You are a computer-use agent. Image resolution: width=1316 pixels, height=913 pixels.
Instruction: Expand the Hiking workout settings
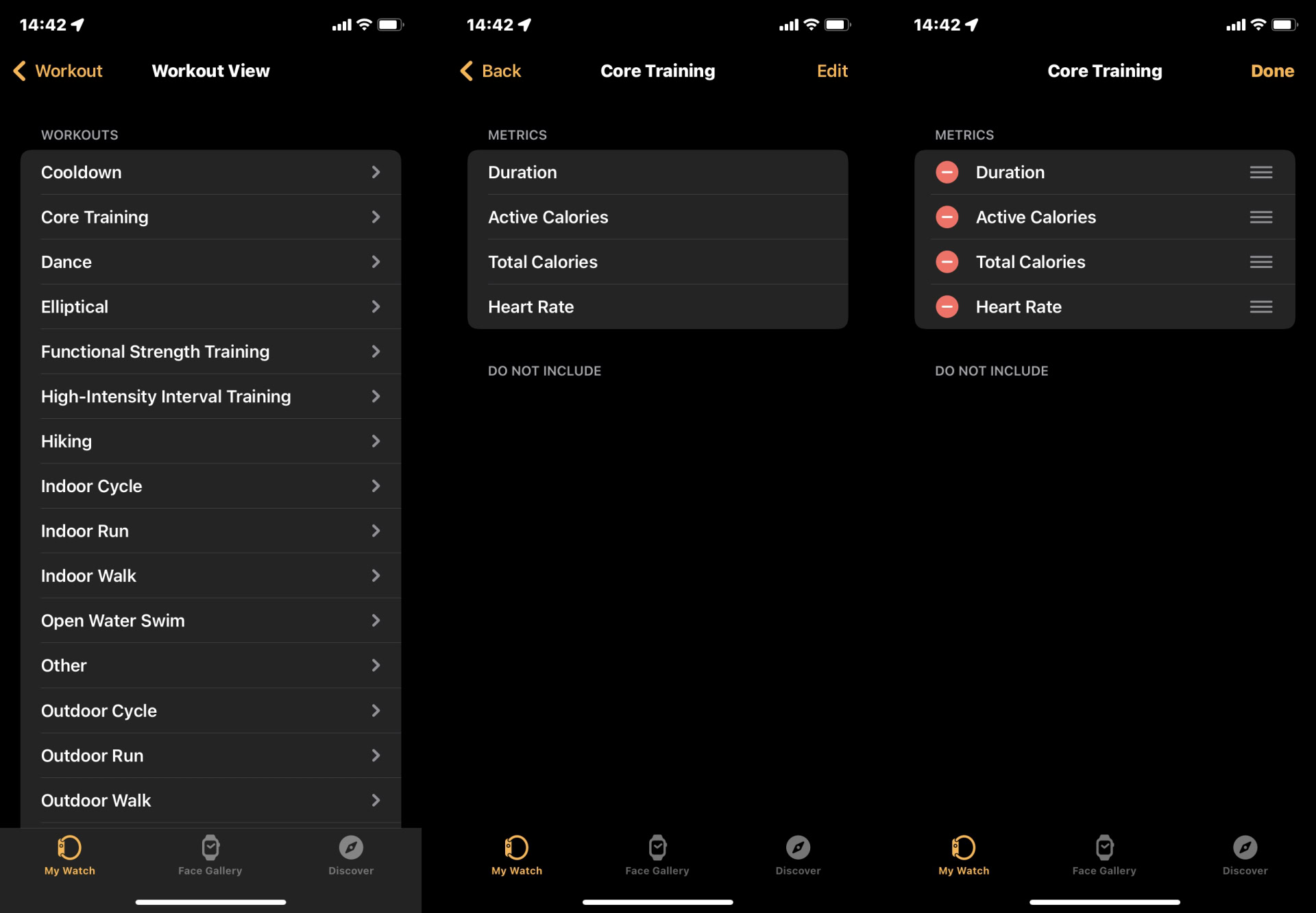[210, 441]
